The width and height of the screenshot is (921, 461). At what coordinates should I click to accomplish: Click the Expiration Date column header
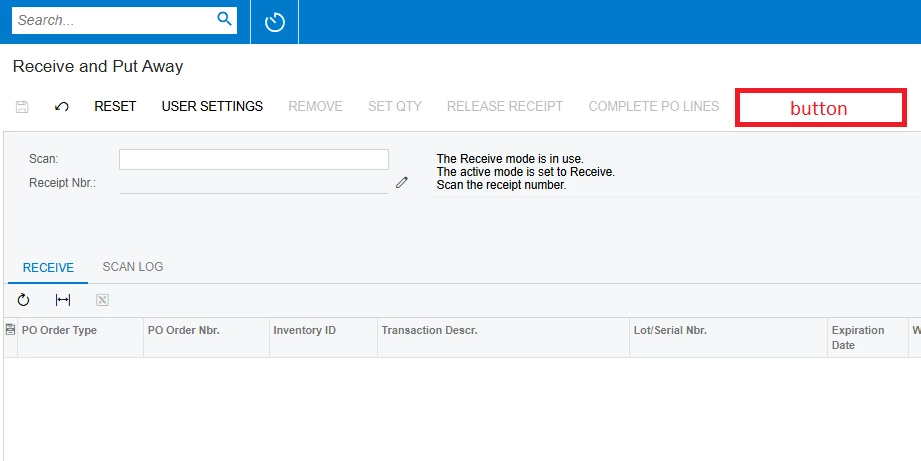tap(868, 338)
